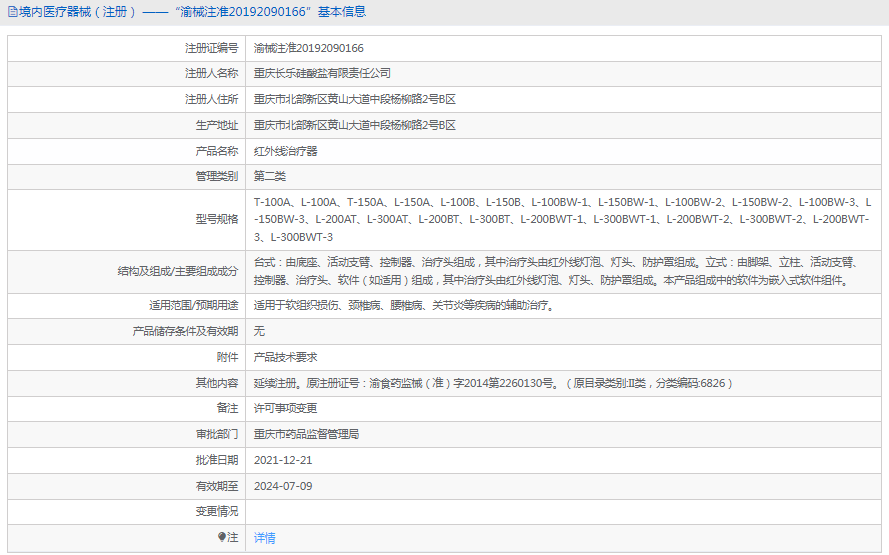Select expiry date 2024-07-09

(283, 486)
